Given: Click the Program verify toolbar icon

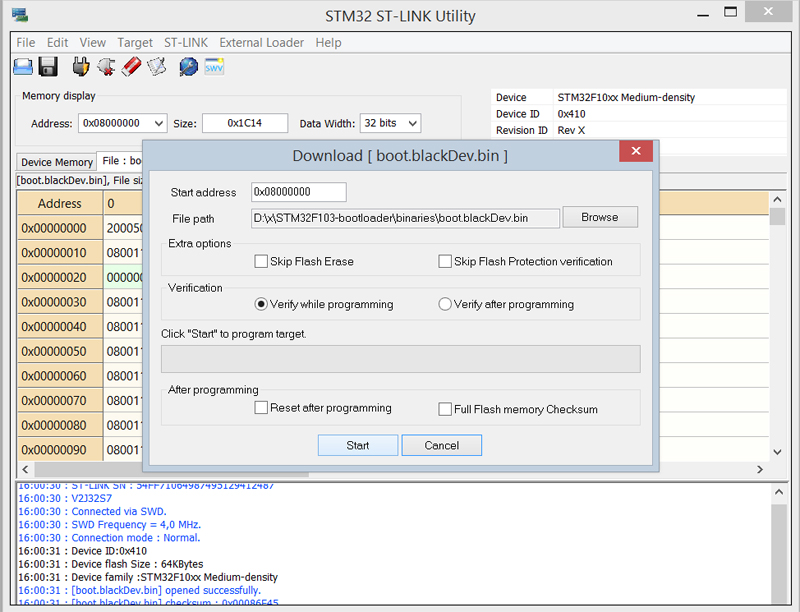Looking at the screenshot, I should click(x=157, y=67).
